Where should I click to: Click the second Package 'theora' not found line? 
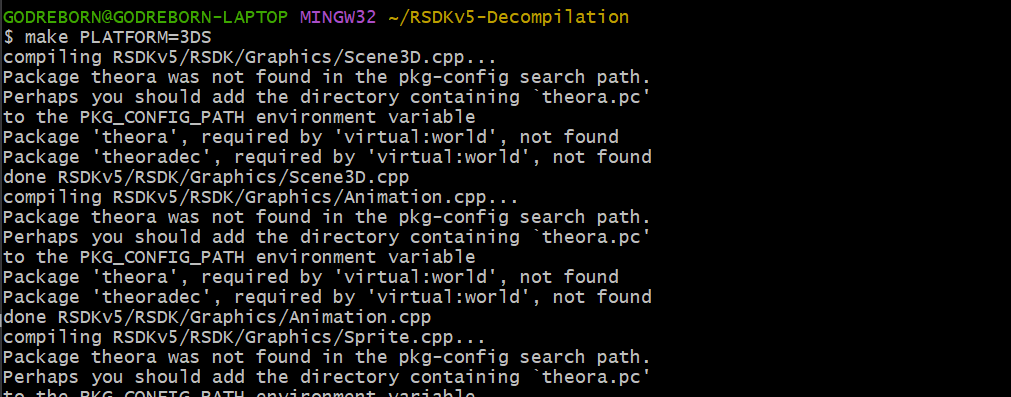pyautogui.click(x=311, y=277)
